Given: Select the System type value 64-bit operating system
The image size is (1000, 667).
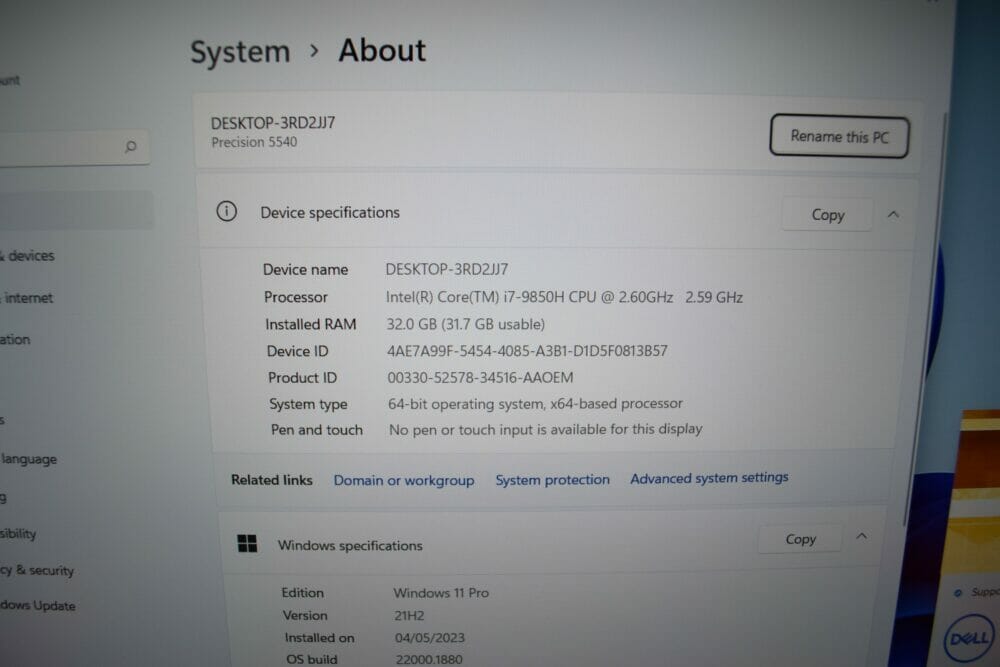Looking at the screenshot, I should [x=535, y=404].
